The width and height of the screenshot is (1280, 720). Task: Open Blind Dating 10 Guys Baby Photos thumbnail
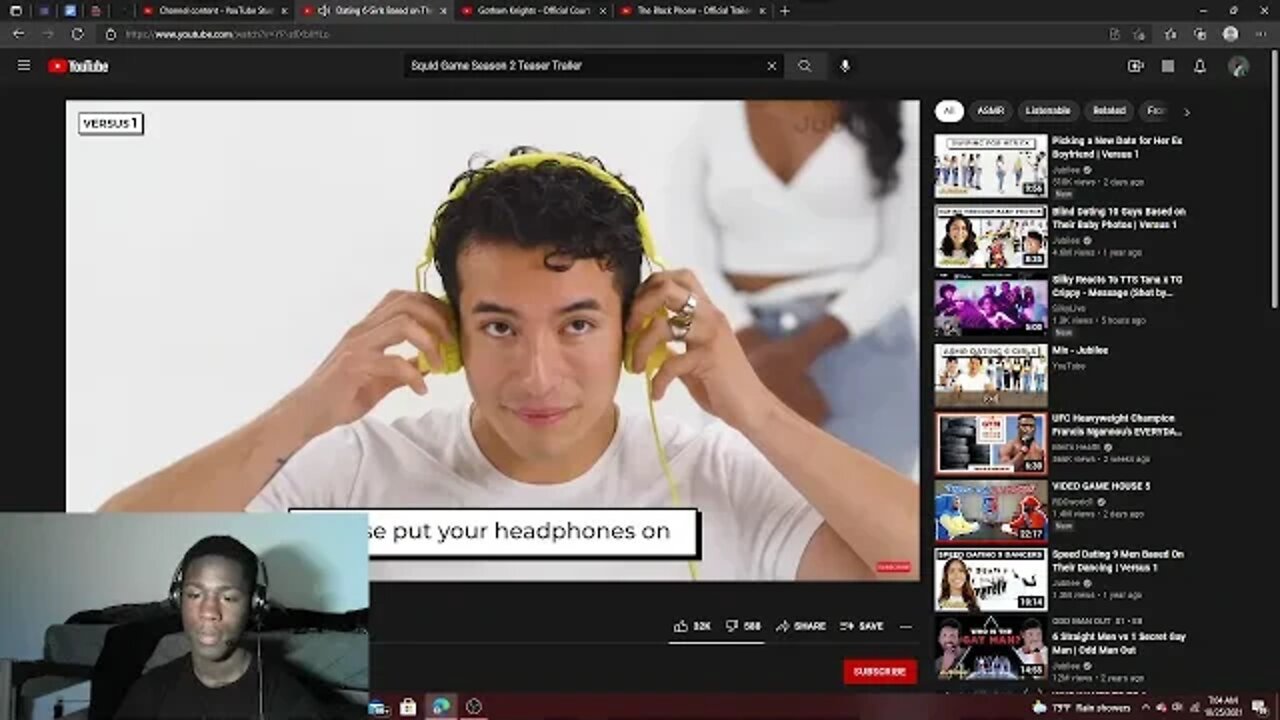(x=991, y=237)
